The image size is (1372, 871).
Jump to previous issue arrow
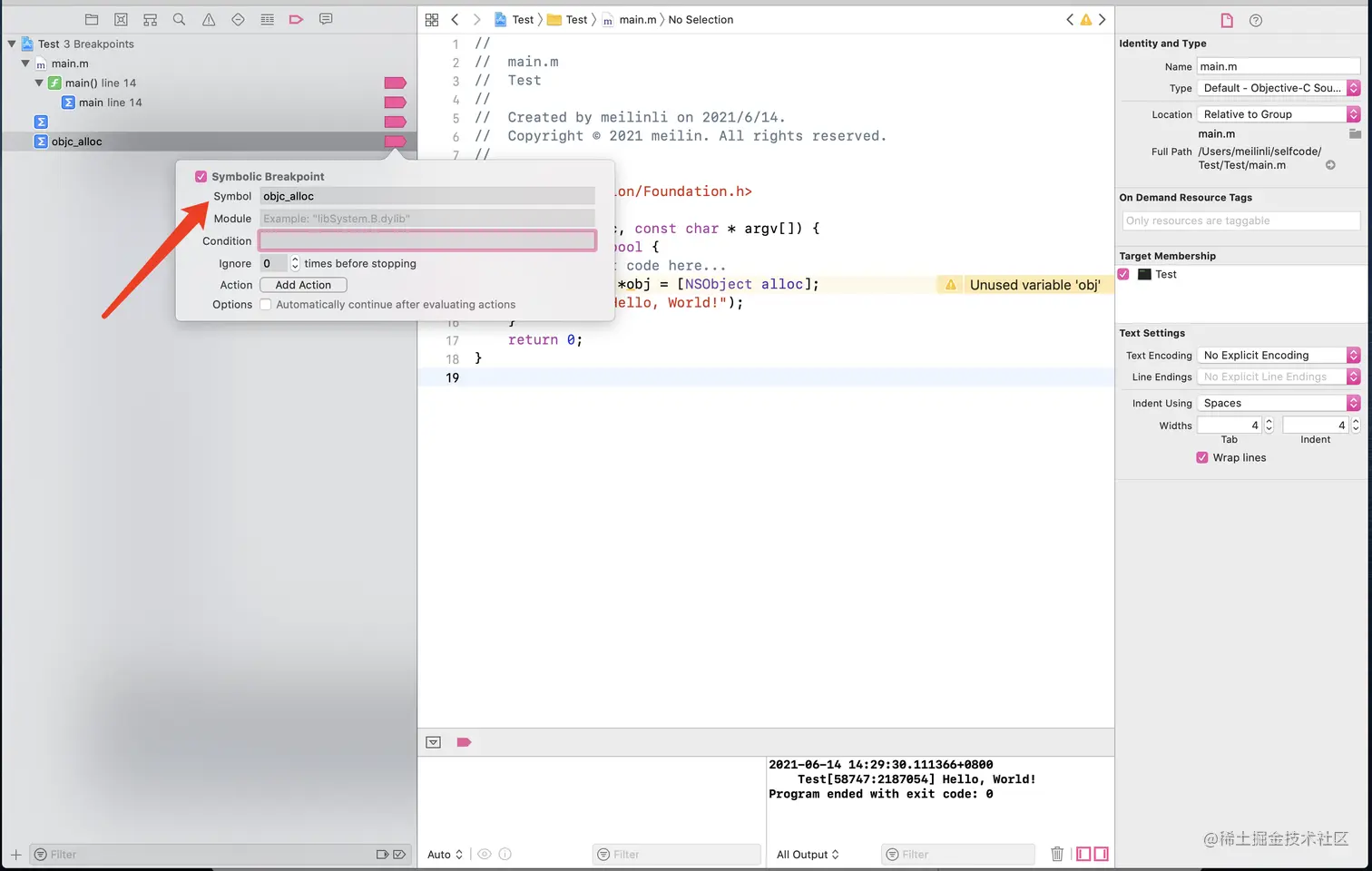click(x=1070, y=19)
